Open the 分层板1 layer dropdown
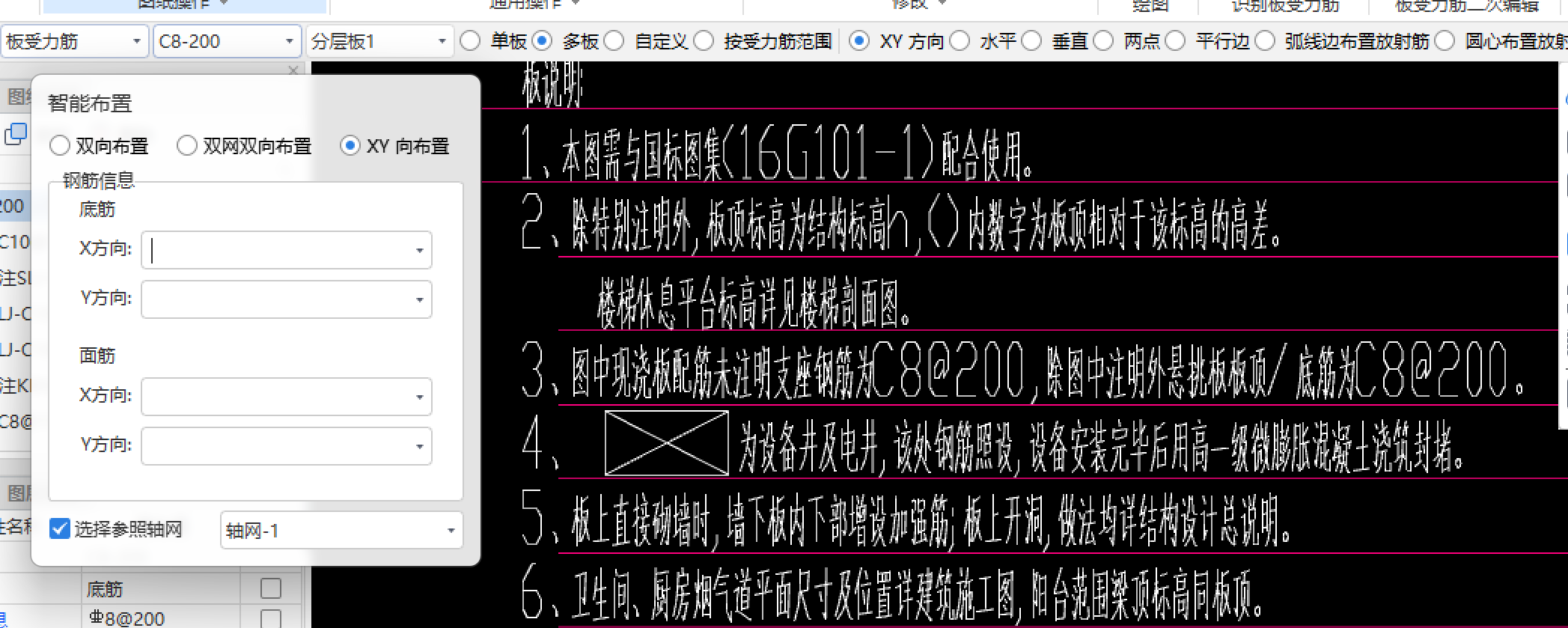The image size is (1568, 628). click(x=379, y=41)
